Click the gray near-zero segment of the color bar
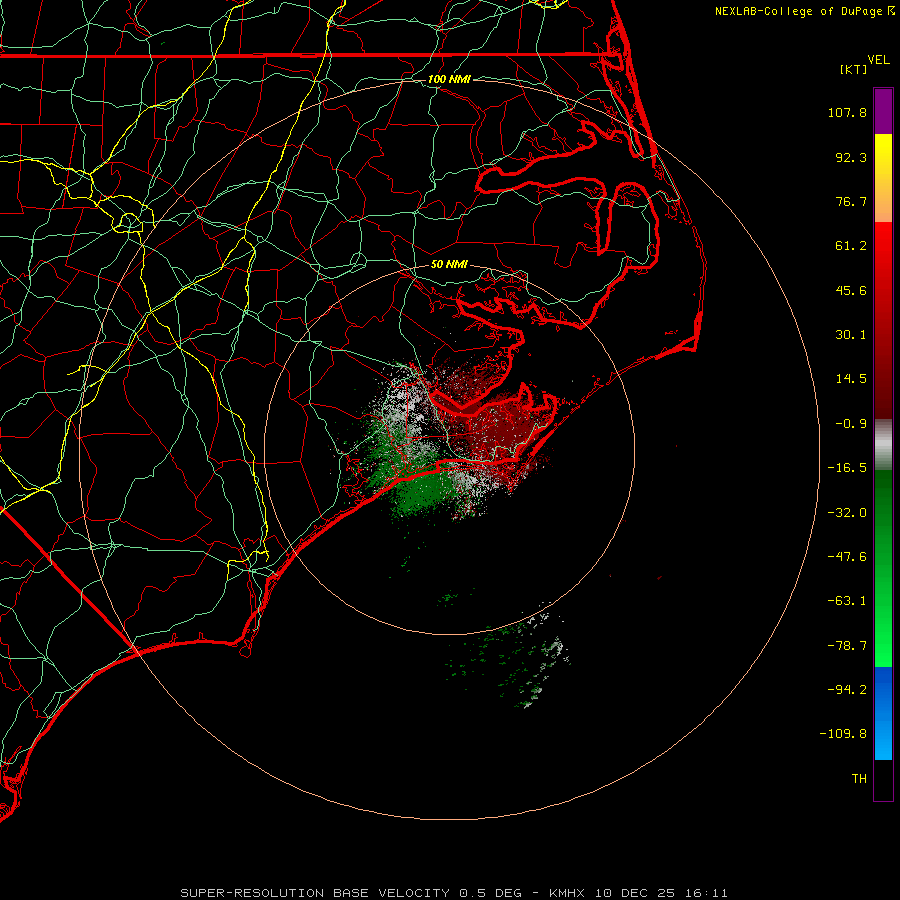The width and height of the screenshot is (900, 900). (x=883, y=444)
